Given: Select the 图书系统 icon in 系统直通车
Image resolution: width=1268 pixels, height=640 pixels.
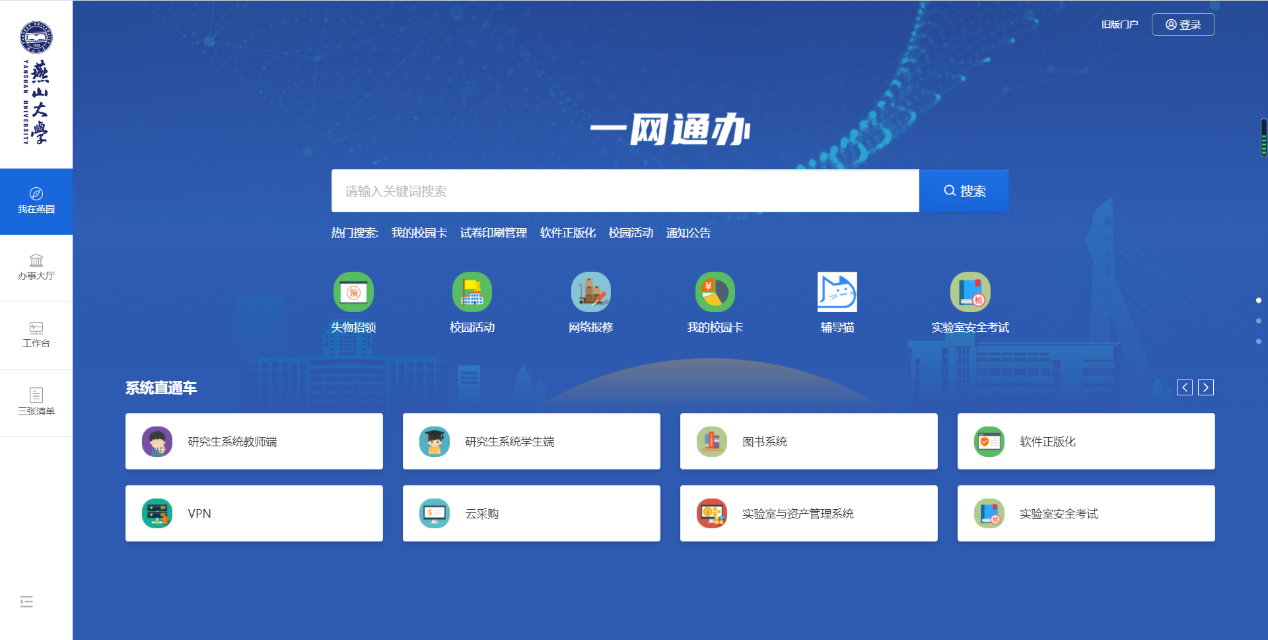Looking at the screenshot, I should [711, 441].
